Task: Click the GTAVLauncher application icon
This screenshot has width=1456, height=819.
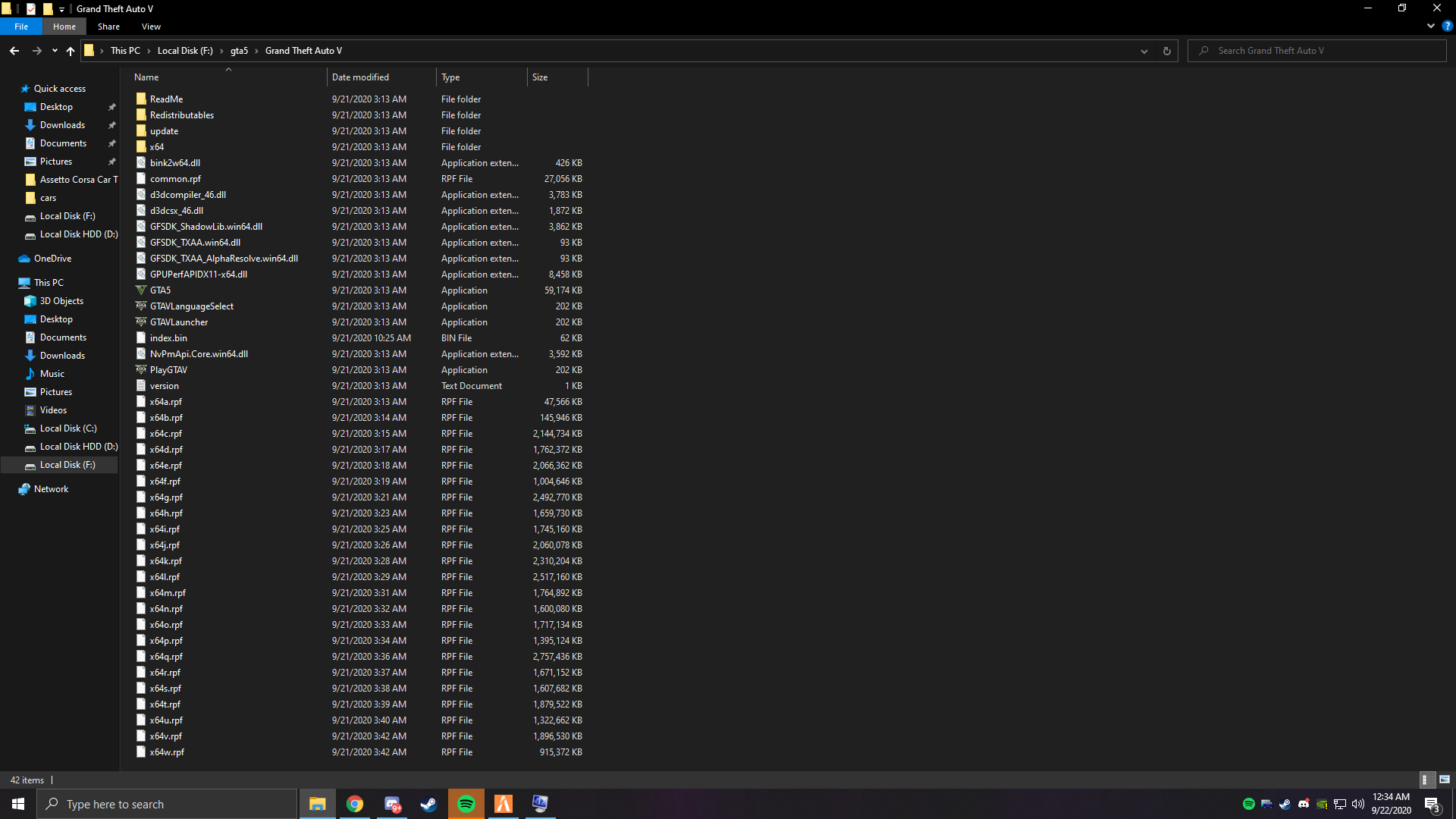Action: coord(141,322)
